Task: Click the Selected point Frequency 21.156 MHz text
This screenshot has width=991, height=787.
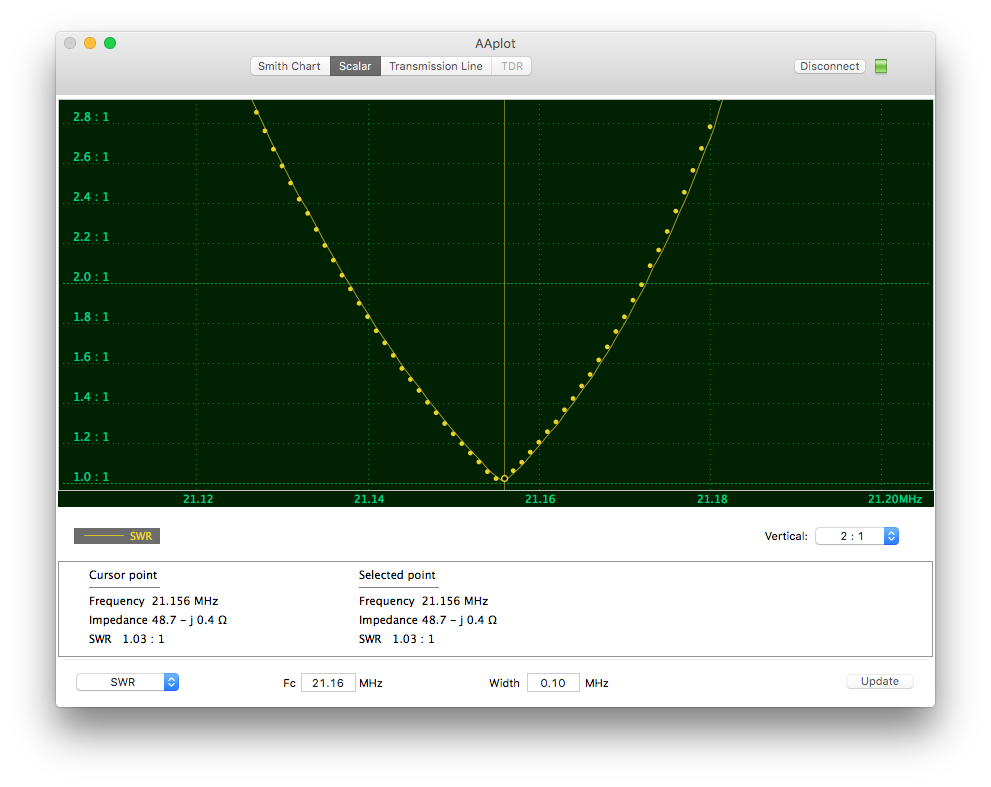Action: [423, 601]
